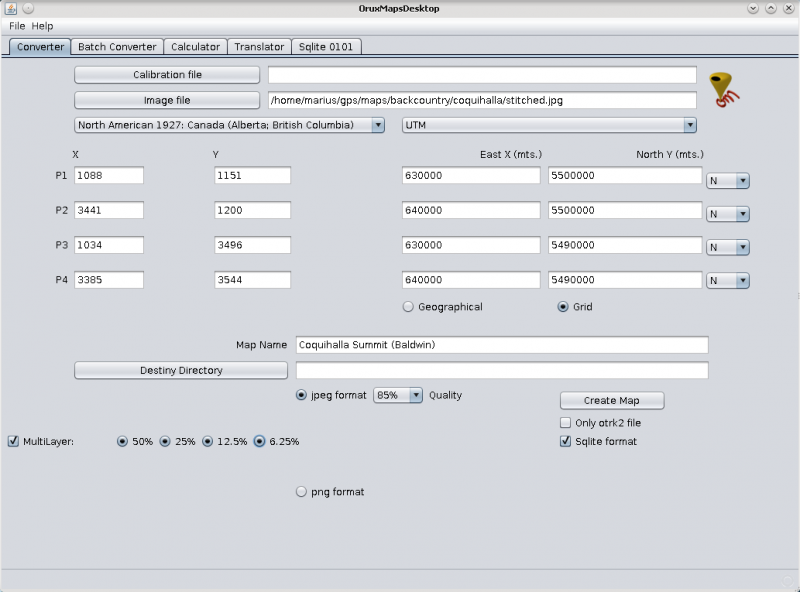
Task: Open the Help menu
Action: click(42, 26)
